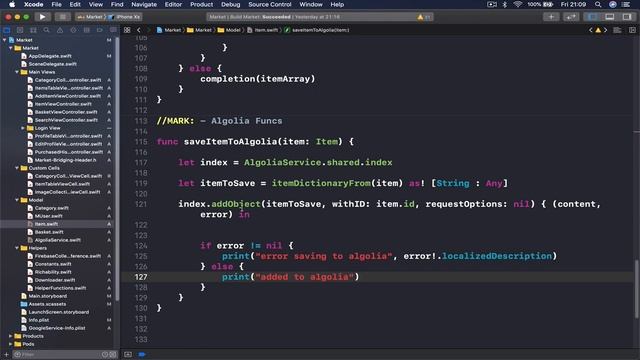Open the Market scheme selector
640x360 pixels.
[x=90, y=17]
